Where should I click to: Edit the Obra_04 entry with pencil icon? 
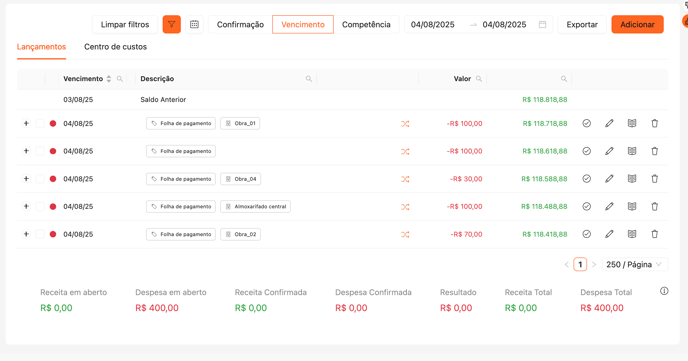pyautogui.click(x=609, y=179)
